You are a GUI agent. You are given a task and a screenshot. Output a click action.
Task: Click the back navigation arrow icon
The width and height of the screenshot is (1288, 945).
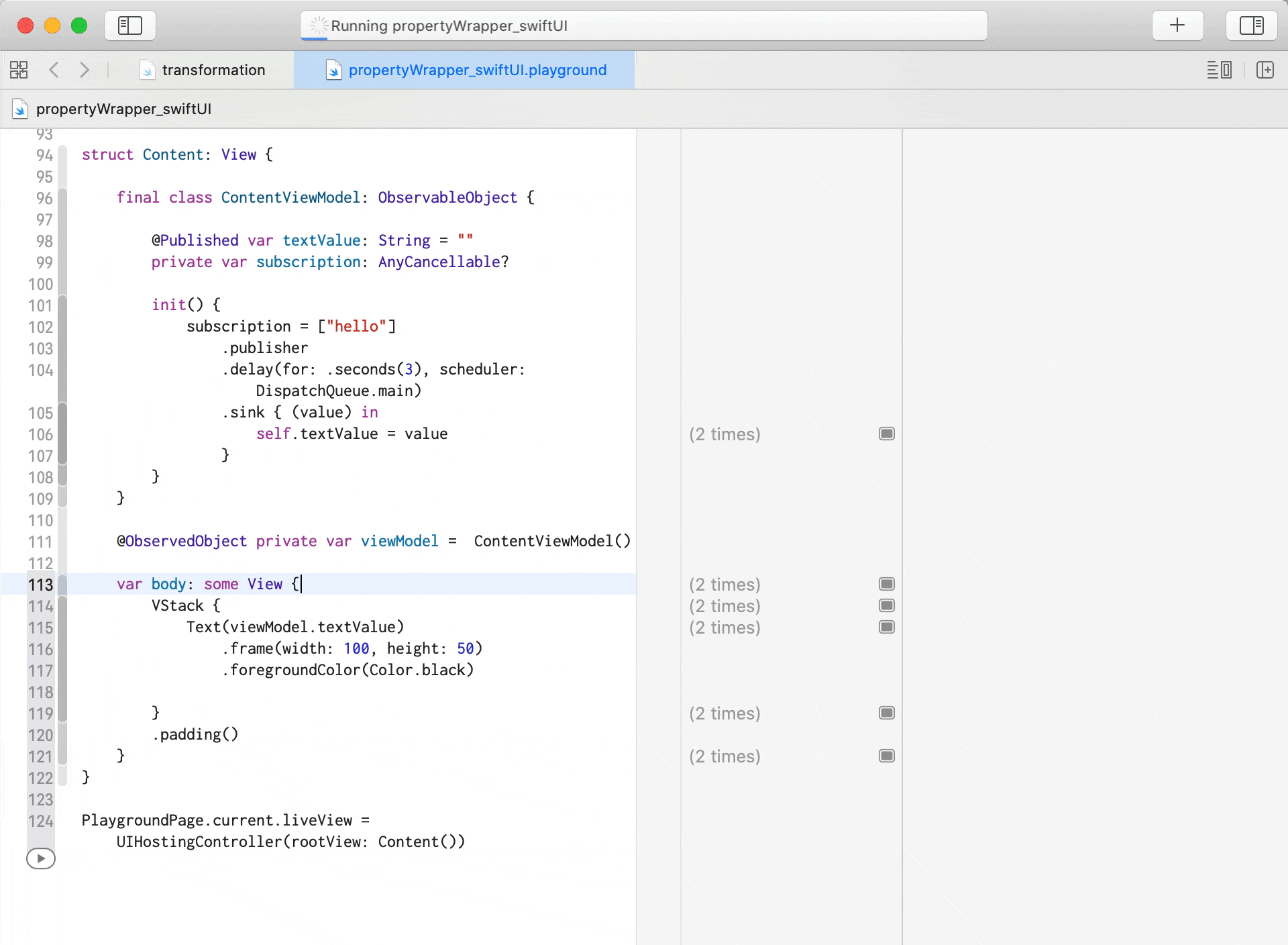[x=54, y=70]
